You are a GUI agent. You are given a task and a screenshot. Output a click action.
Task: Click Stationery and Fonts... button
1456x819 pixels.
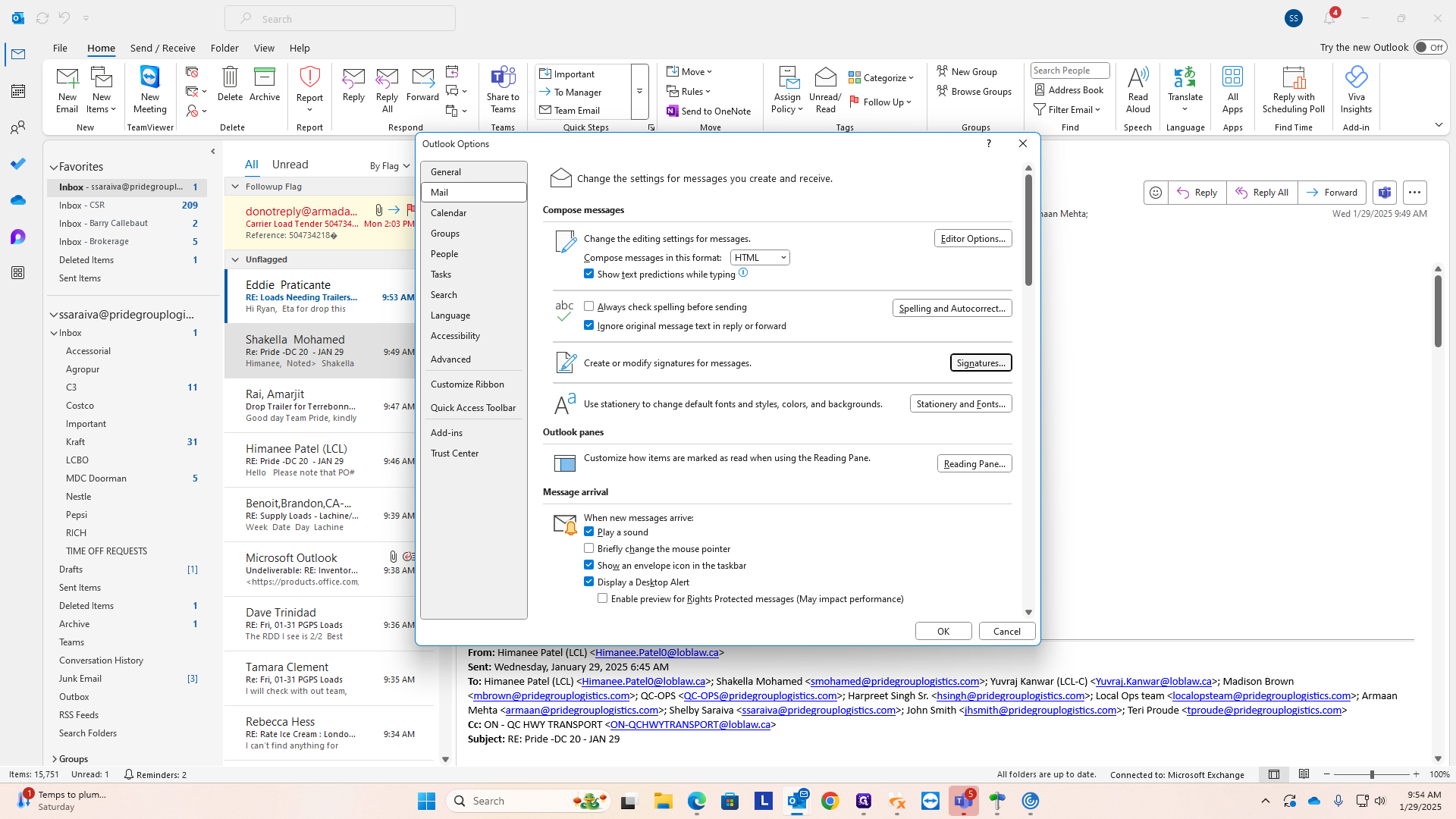pyautogui.click(x=961, y=403)
